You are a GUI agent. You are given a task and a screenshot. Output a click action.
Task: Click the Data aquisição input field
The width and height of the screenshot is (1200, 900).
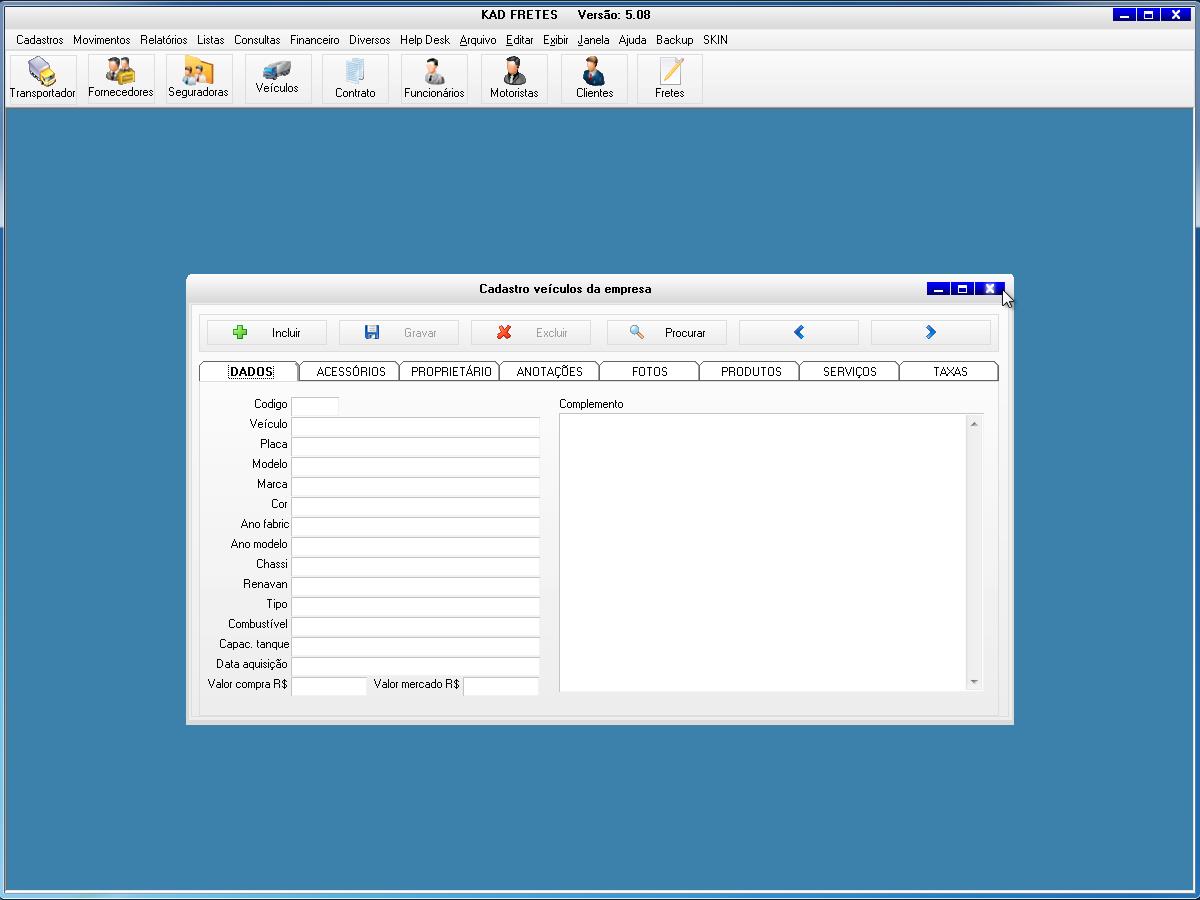[x=415, y=666]
